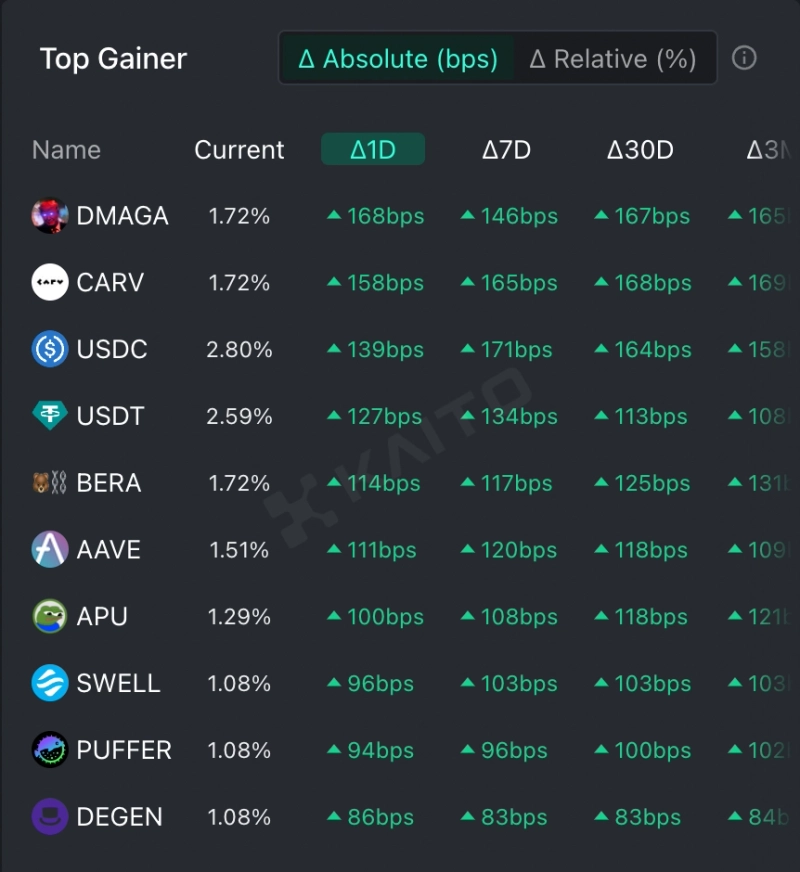Open the PUFFER token name link

(124, 750)
